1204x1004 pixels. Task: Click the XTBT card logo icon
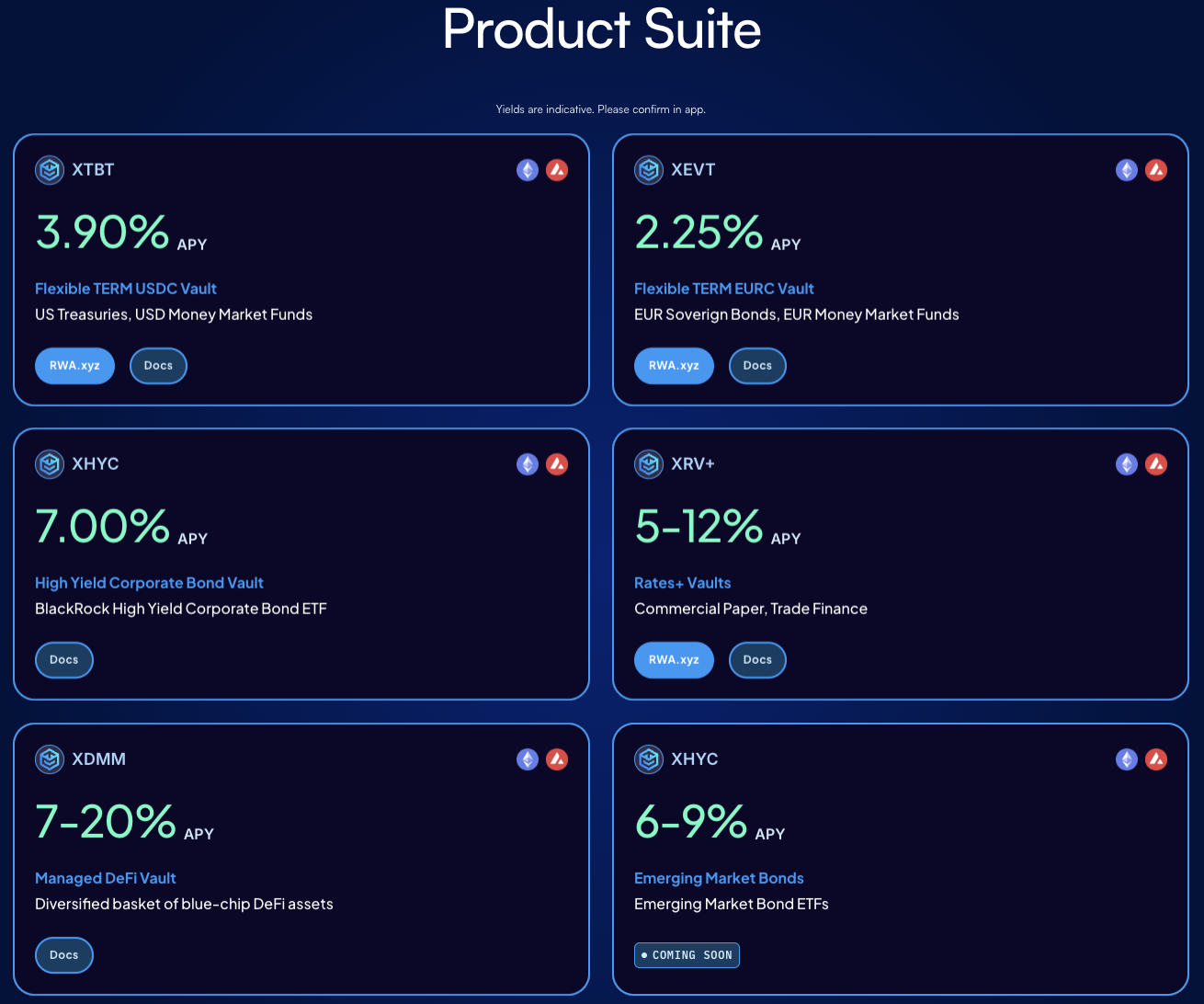tap(50, 170)
